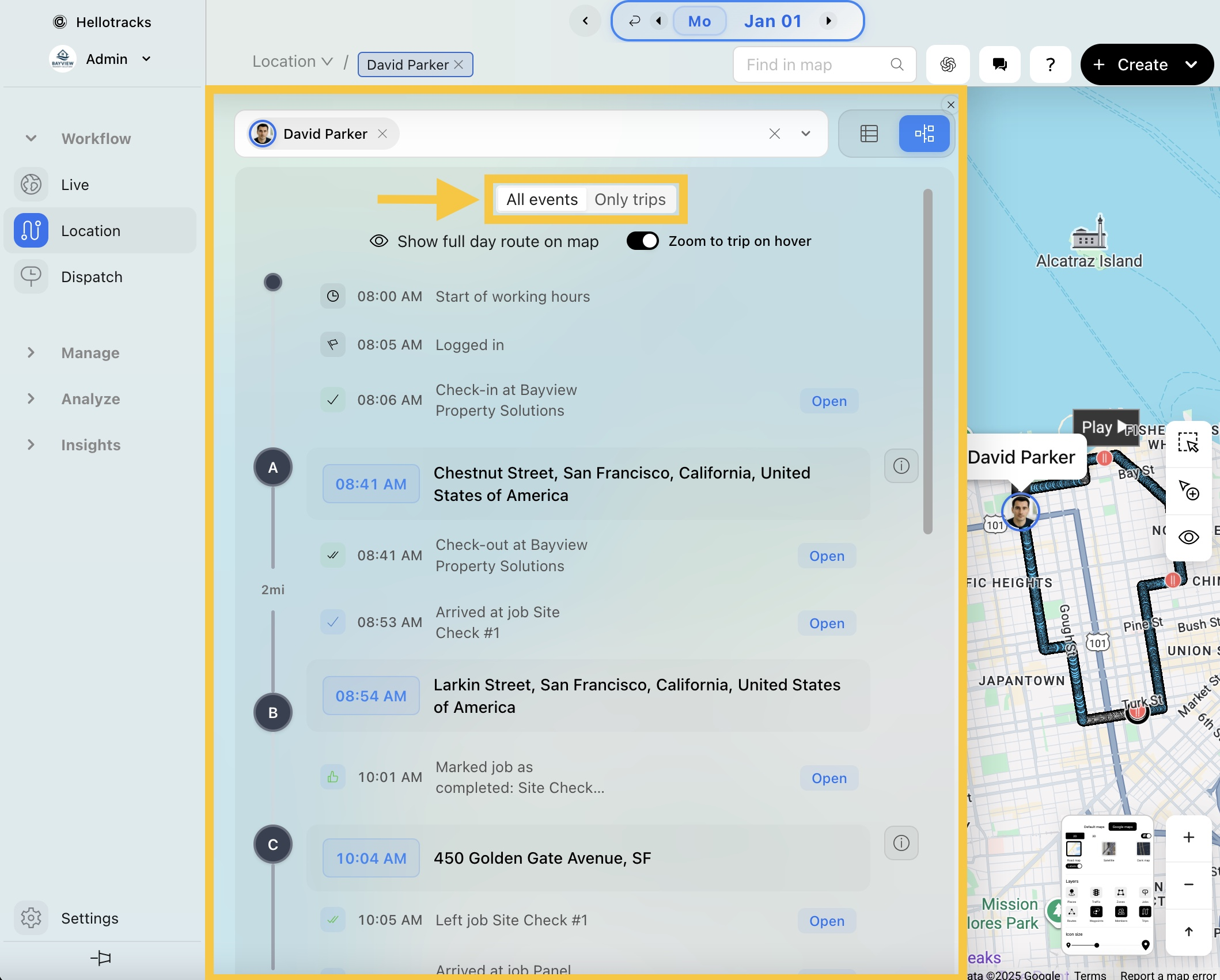The image size is (1220, 980).
Task: Toggle Zoom to trip on hover
Action: coord(642,241)
